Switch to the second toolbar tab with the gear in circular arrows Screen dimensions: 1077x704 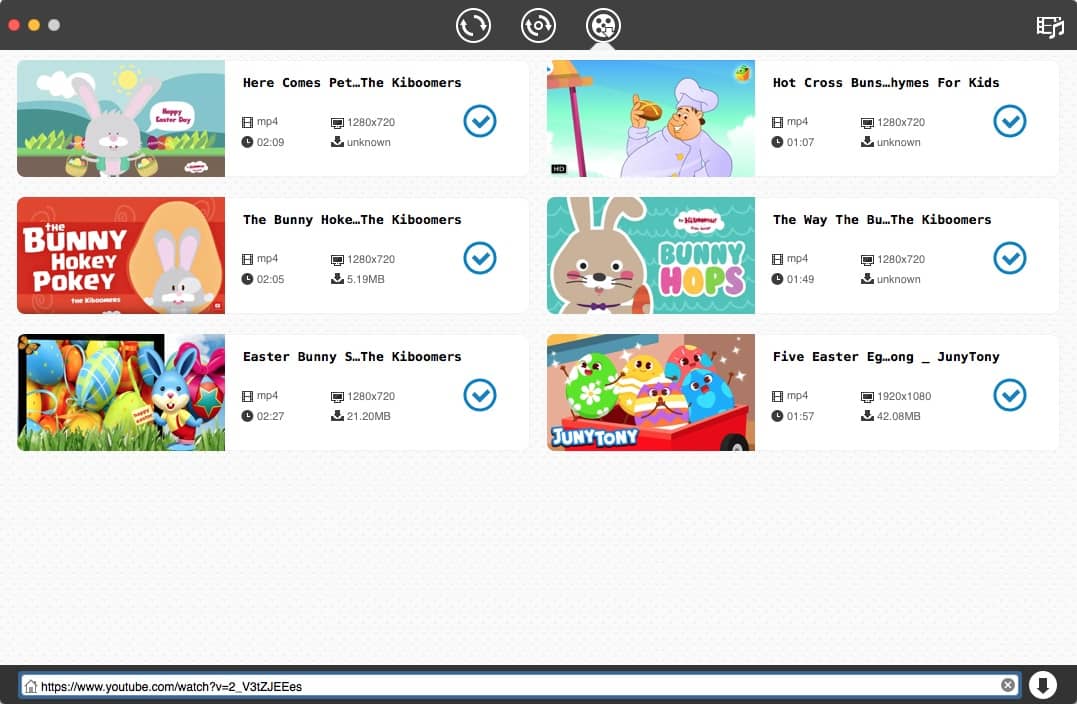(538, 25)
